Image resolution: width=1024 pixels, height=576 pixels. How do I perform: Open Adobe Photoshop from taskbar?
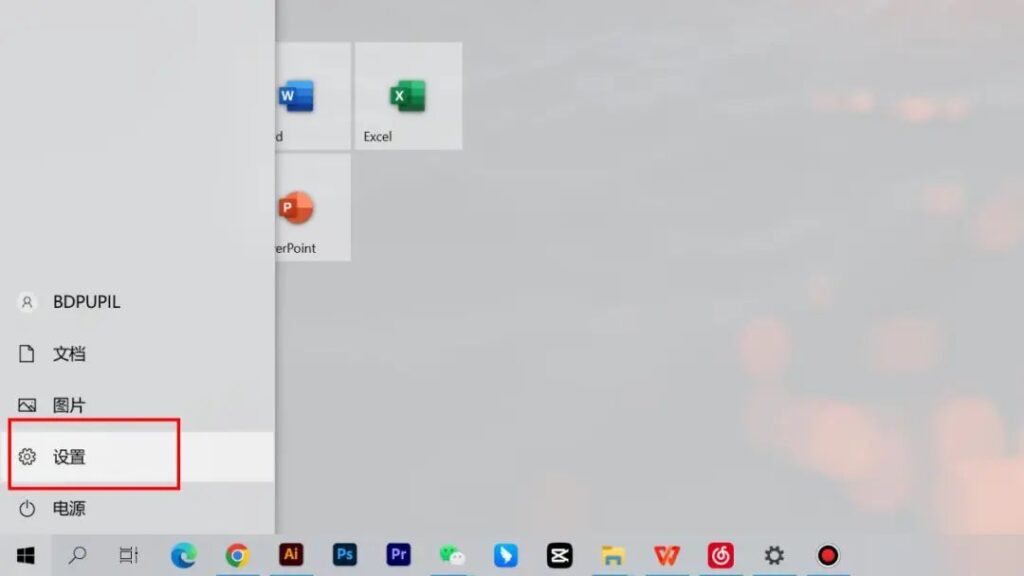(345, 555)
